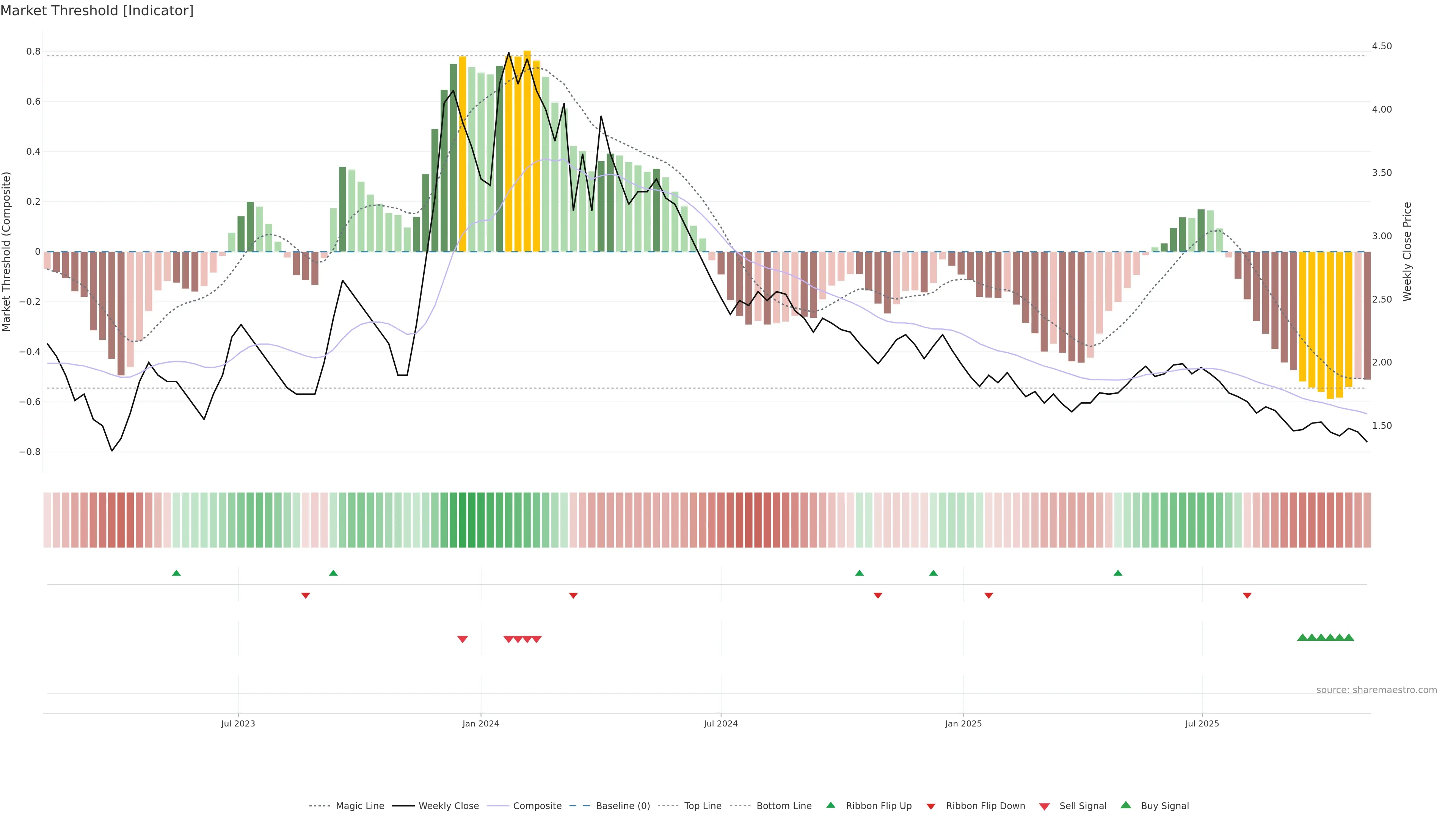The height and width of the screenshot is (819, 1456).
Task: Hide the Composite line via legend
Action: [x=537, y=806]
